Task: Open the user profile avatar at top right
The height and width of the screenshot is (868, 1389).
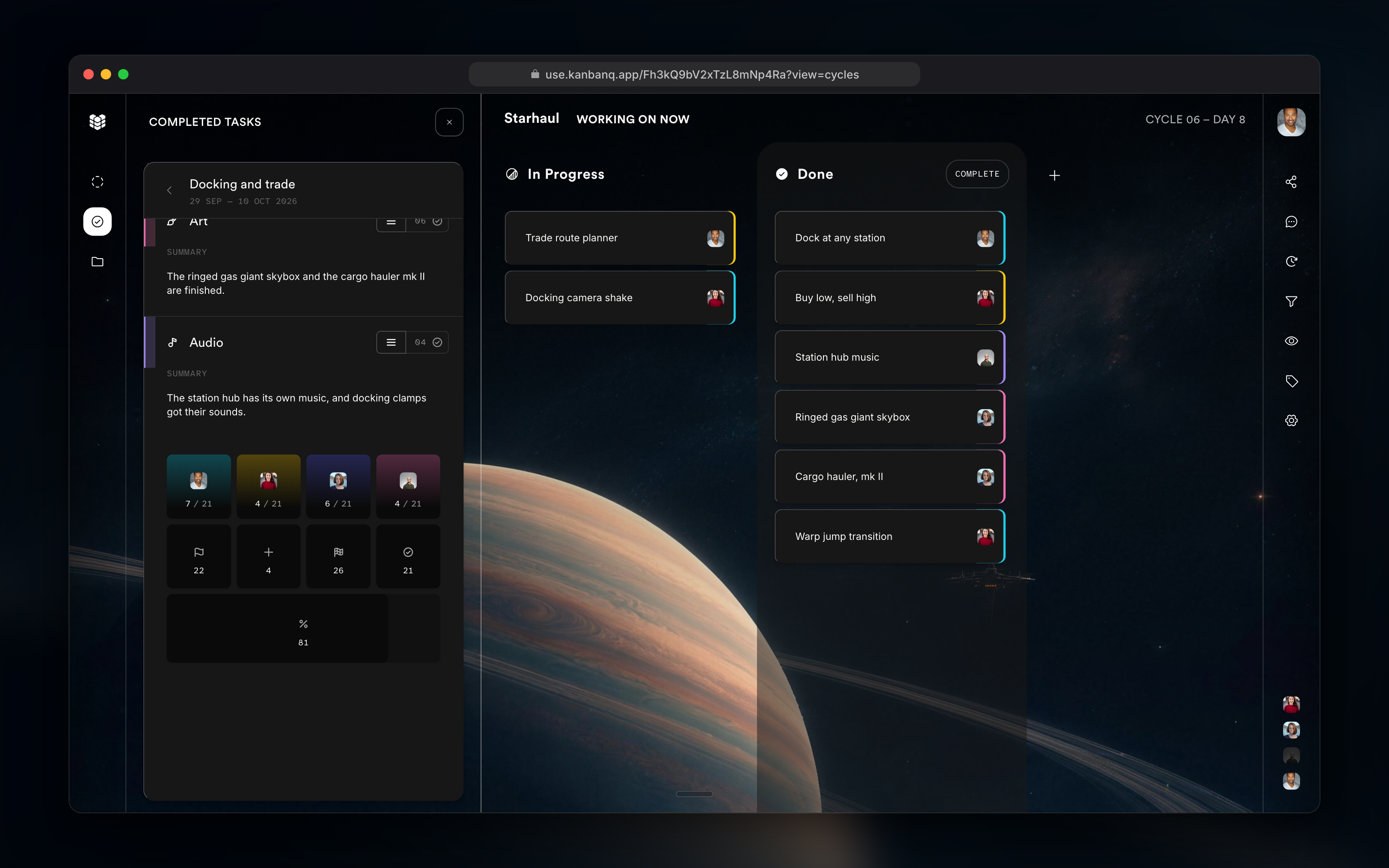Action: tap(1291, 122)
